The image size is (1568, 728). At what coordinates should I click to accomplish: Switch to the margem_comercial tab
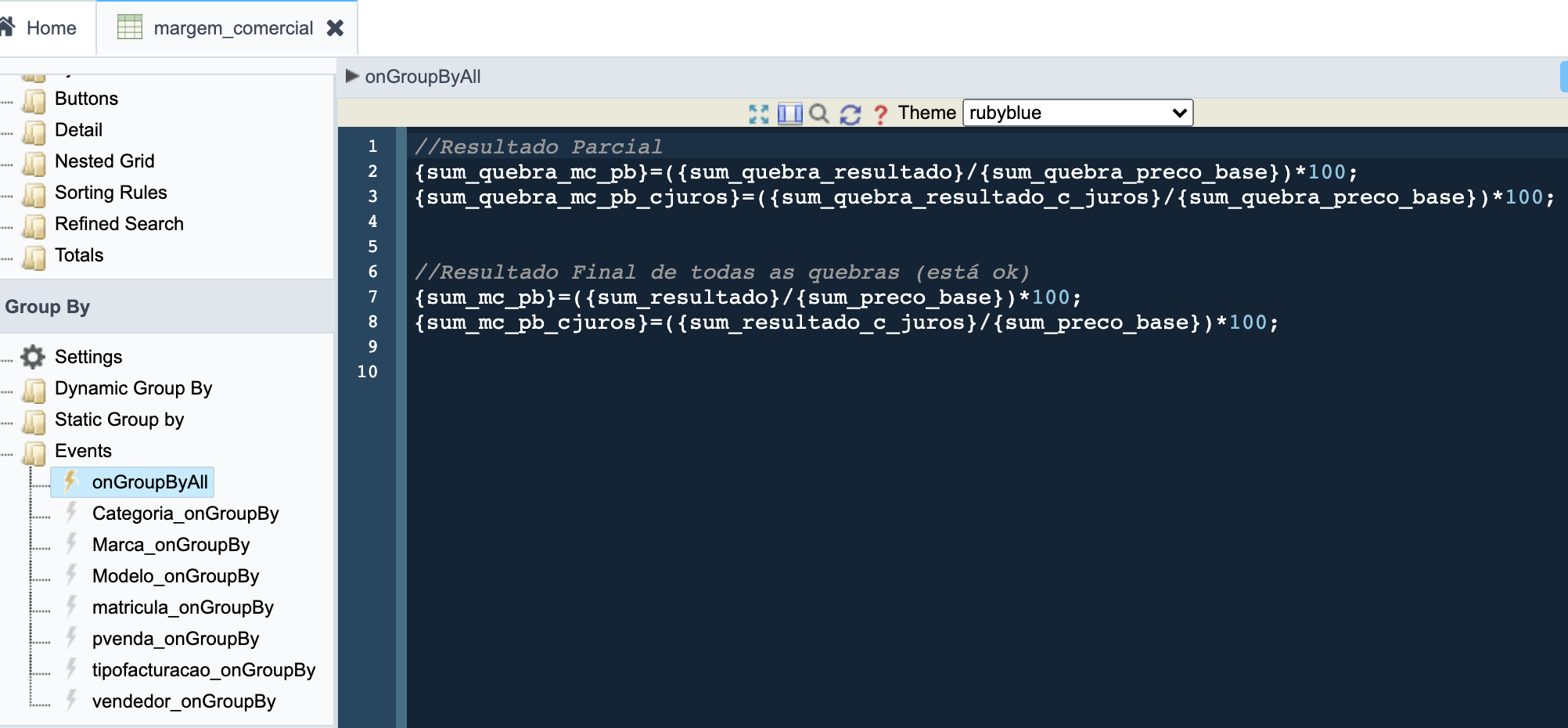232,28
